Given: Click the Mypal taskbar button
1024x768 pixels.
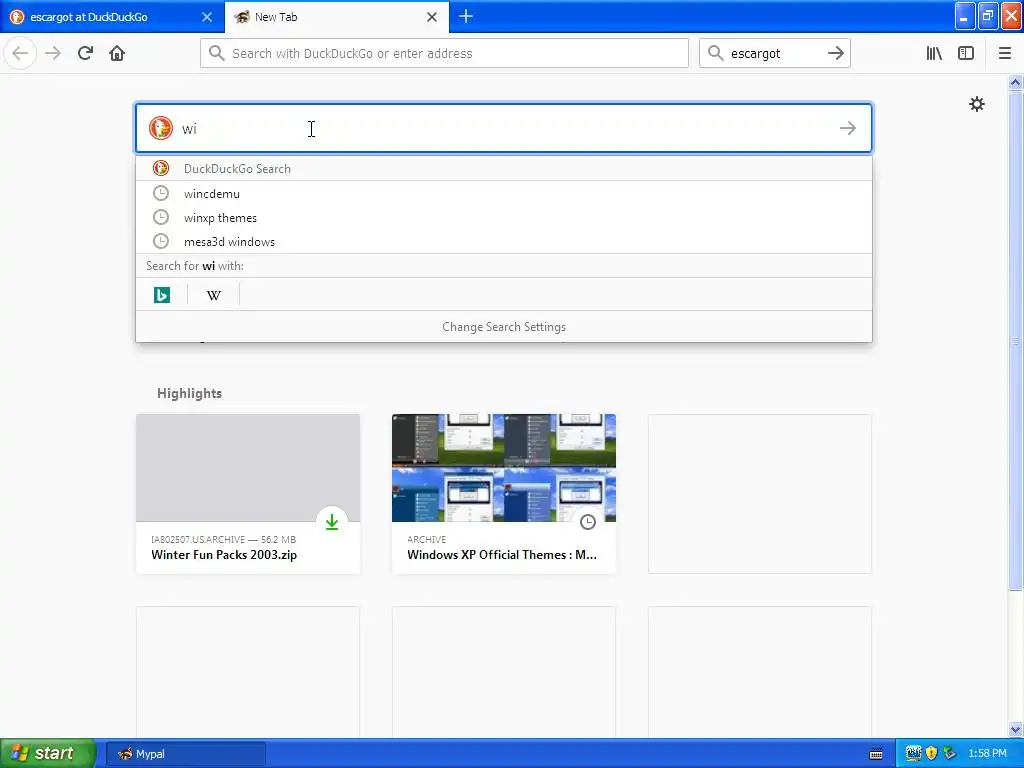Looking at the screenshot, I should [185, 754].
